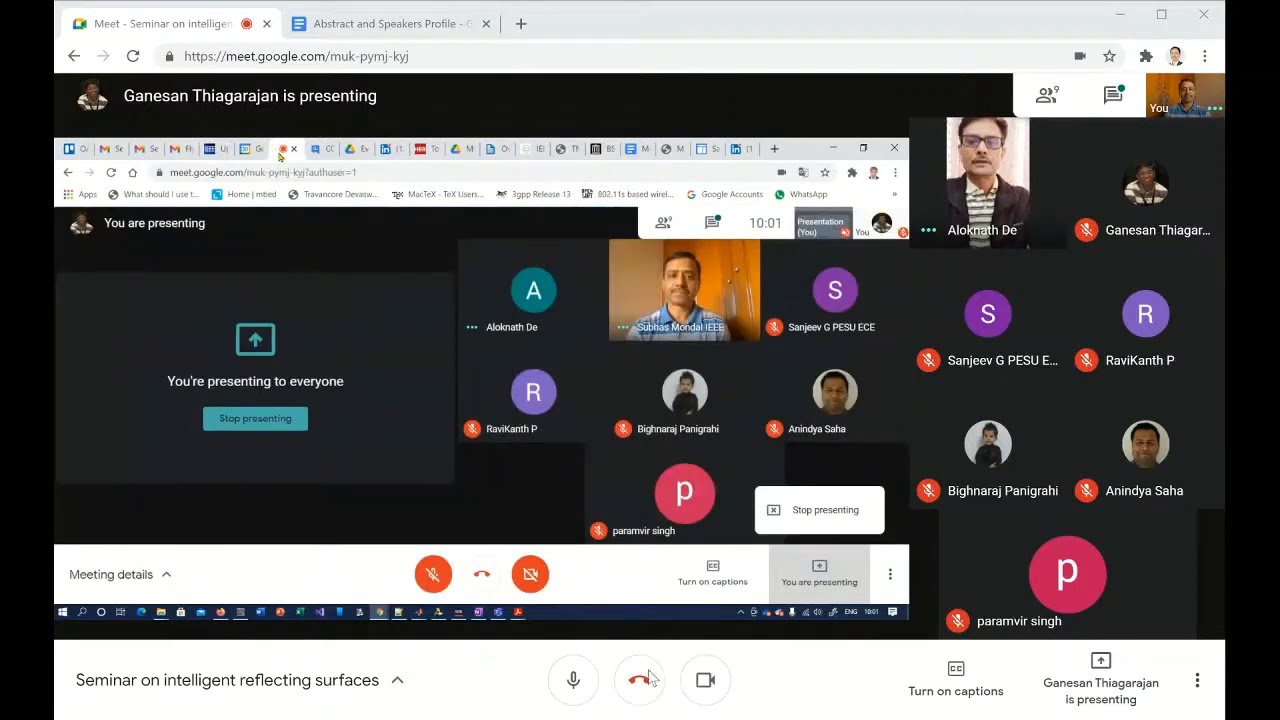This screenshot has height=720, width=1280.
Task: Click camera permission icon in outer address bar
Action: pyautogui.click(x=1080, y=56)
